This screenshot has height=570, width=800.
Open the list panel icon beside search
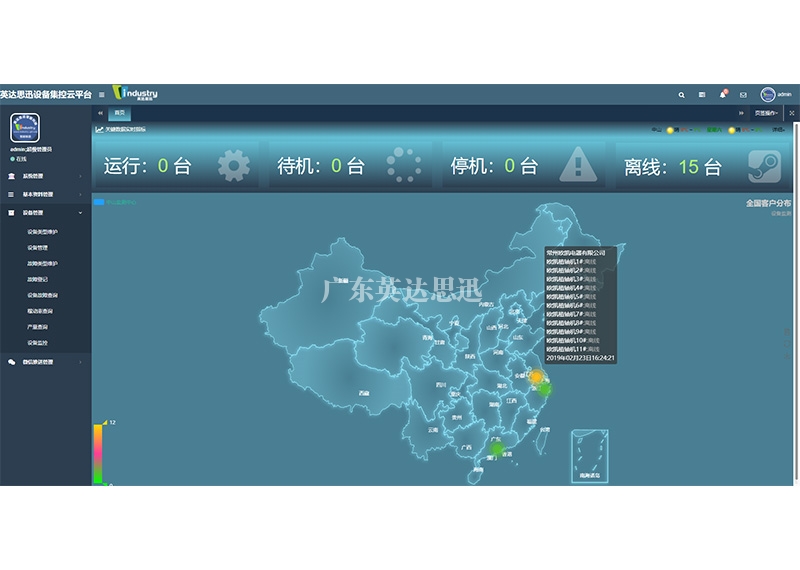[702, 95]
